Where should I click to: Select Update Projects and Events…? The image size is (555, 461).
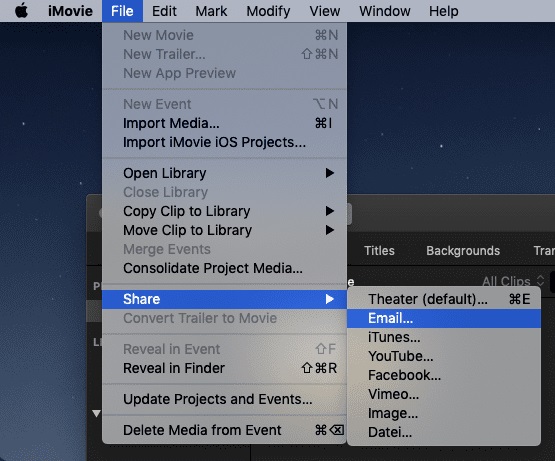click(224, 399)
